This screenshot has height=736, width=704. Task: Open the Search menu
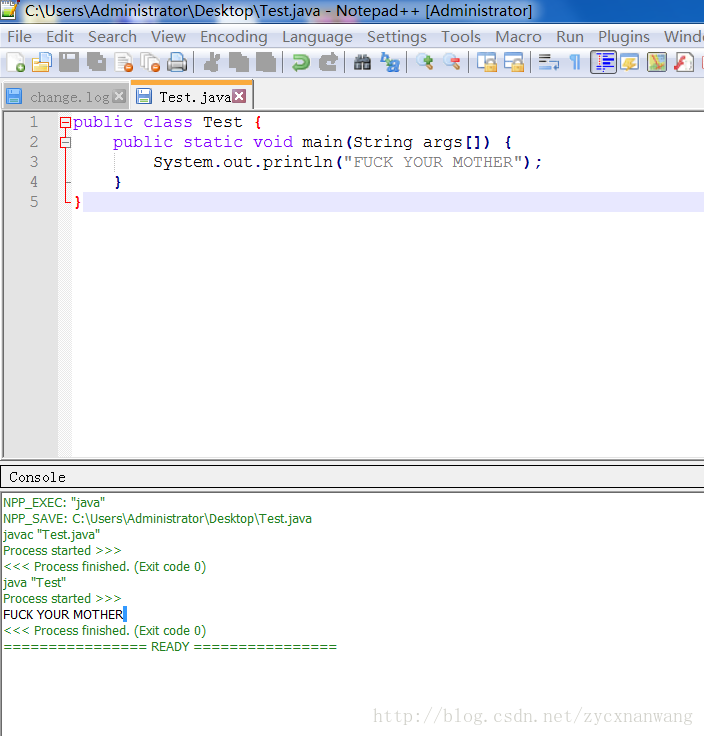click(x=112, y=37)
